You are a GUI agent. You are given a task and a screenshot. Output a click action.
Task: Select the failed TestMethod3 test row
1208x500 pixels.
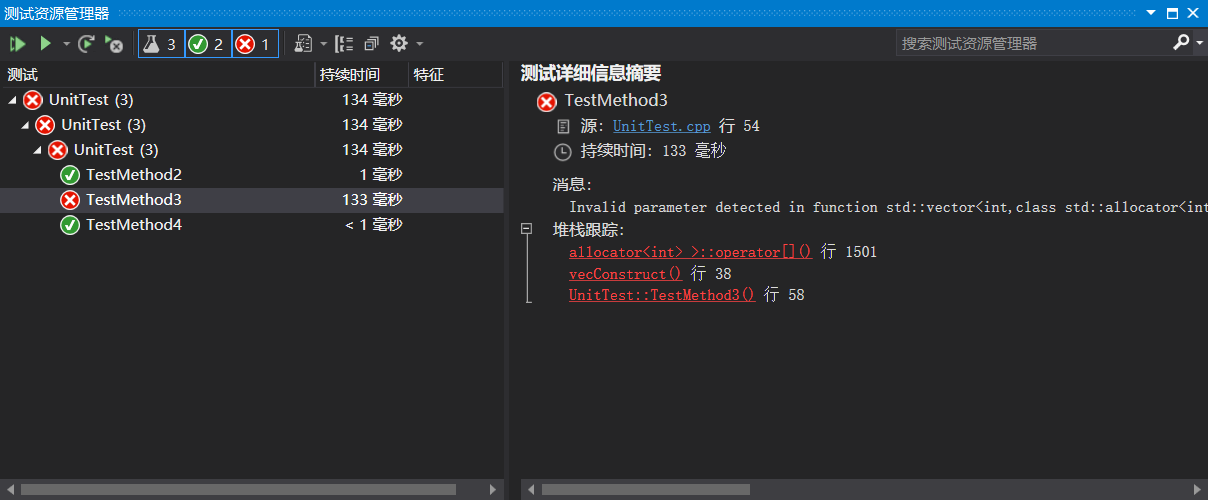[251, 200]
